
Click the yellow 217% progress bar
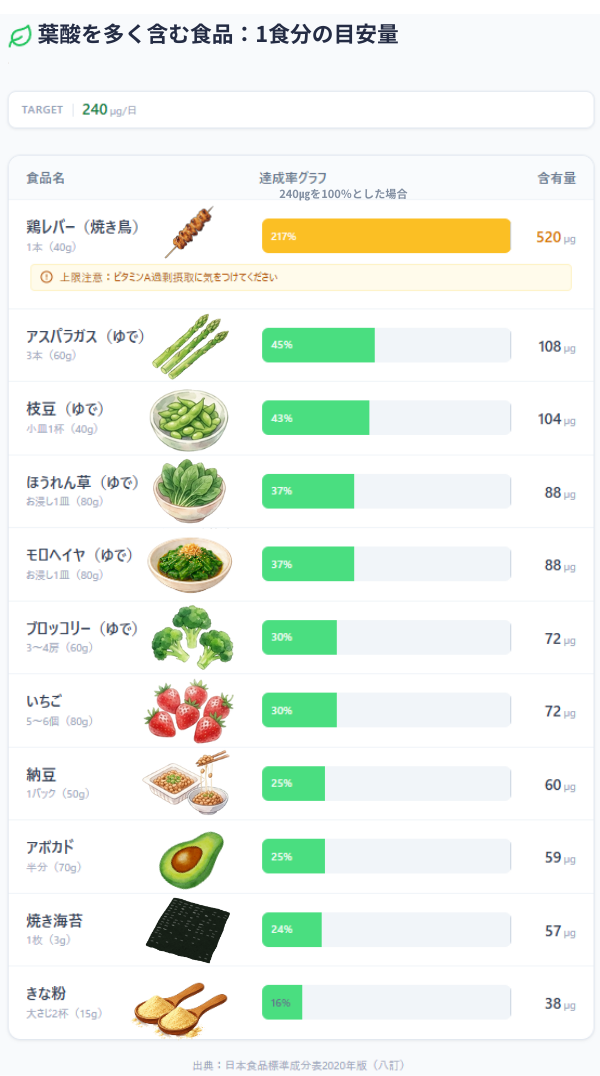pyautogui.click(x=386, y=236)
